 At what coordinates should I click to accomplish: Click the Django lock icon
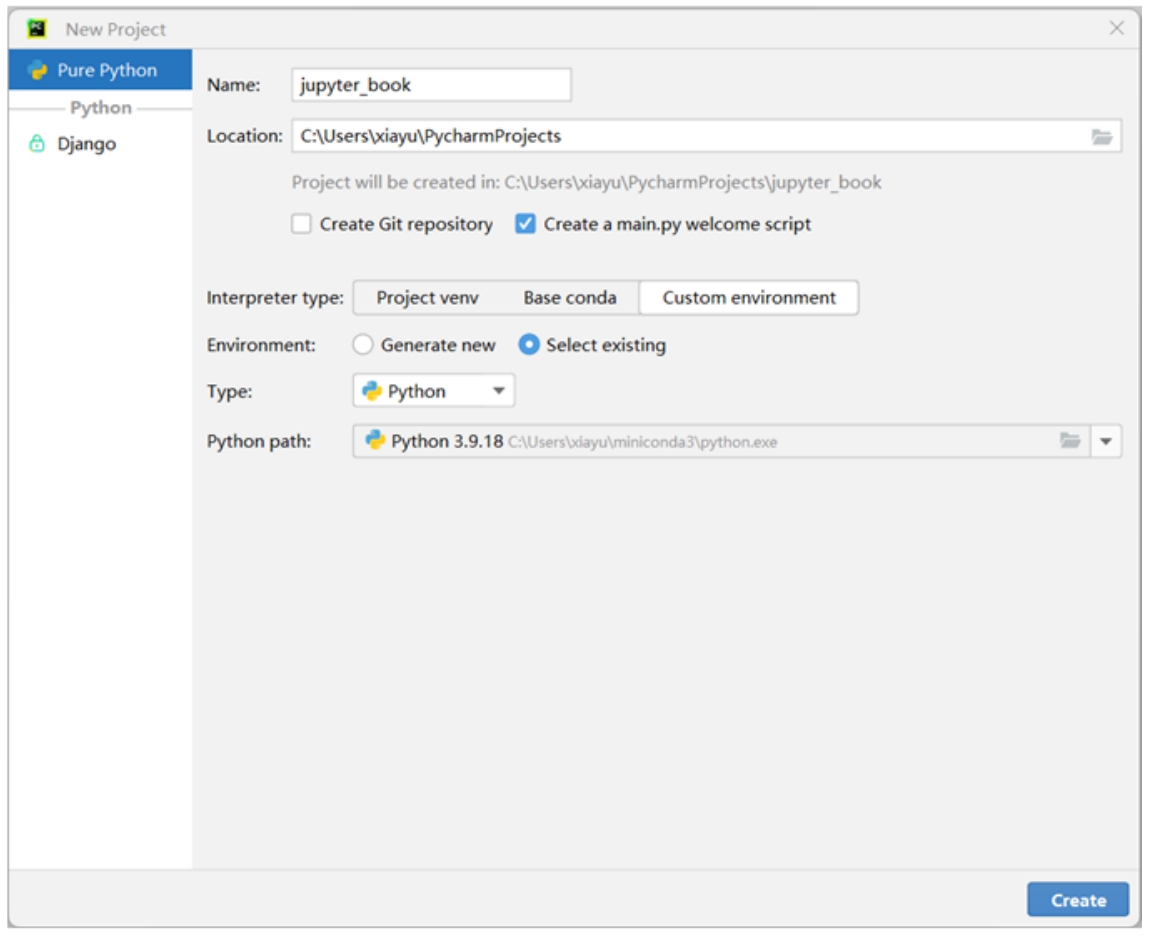coord(37,143)
